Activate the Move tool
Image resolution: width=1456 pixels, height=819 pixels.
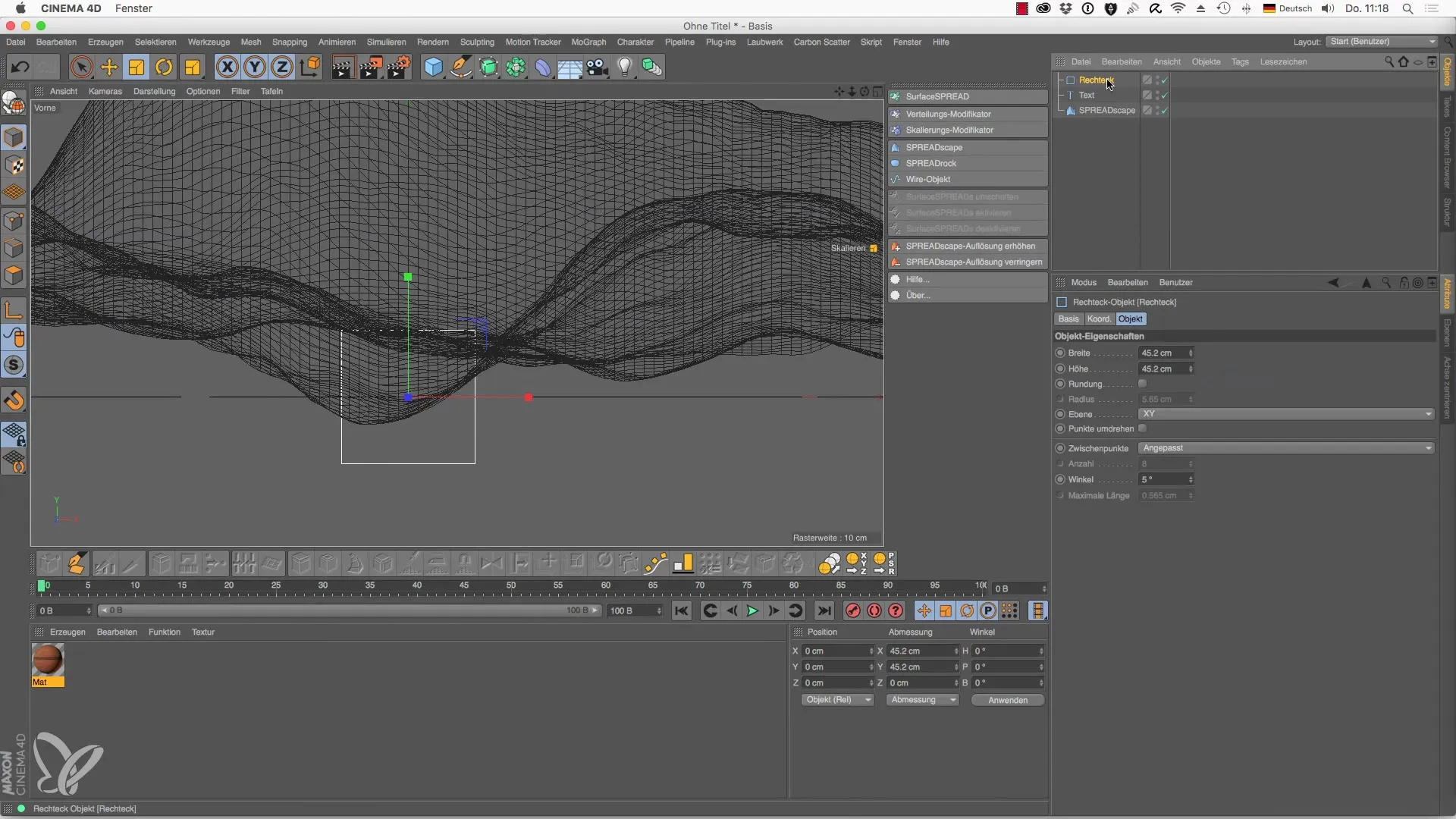coord(109,67)
